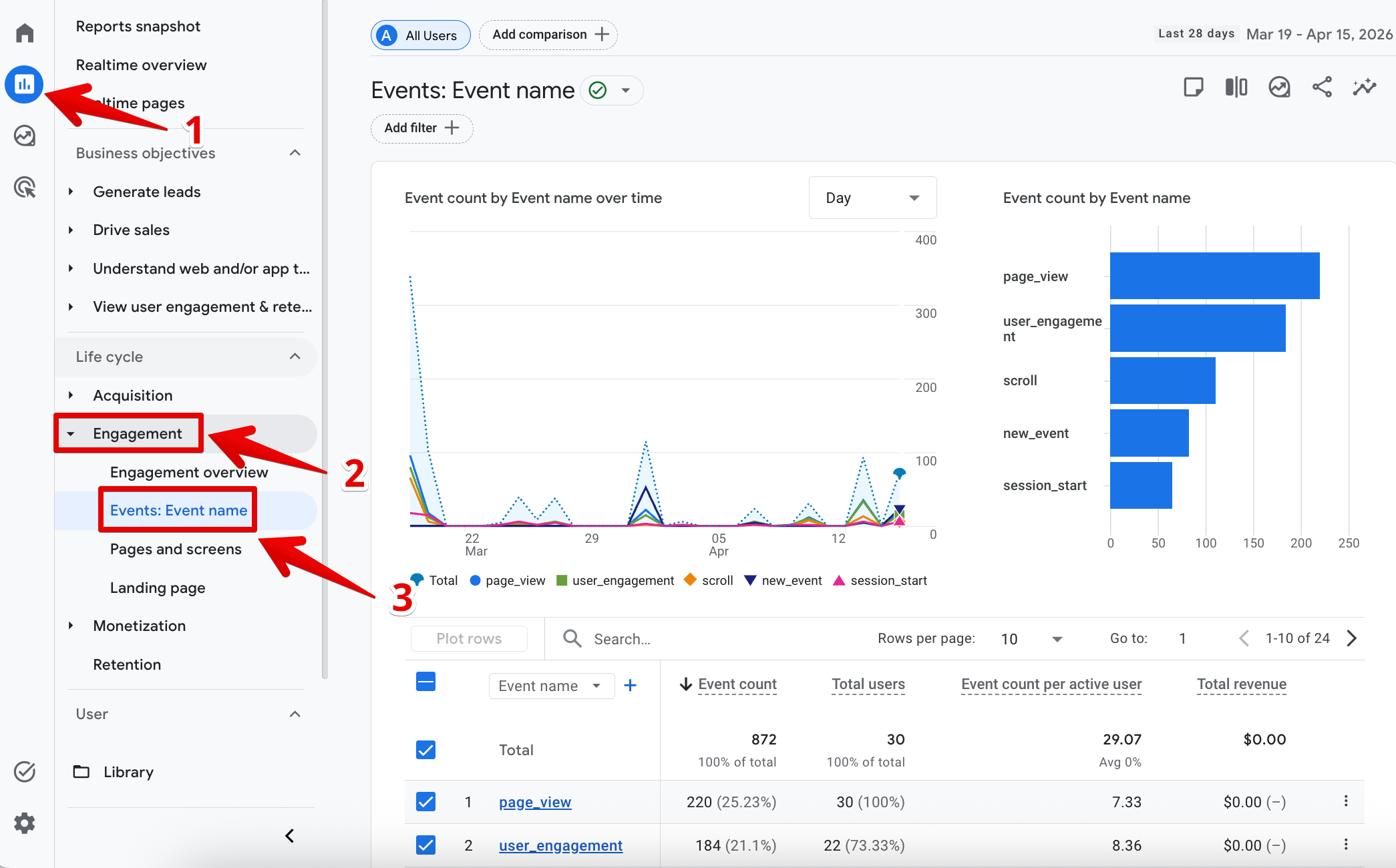Open Admin settings gear icon
The height and width of the screenshot is (868, 1396).
tap(25, 823)
